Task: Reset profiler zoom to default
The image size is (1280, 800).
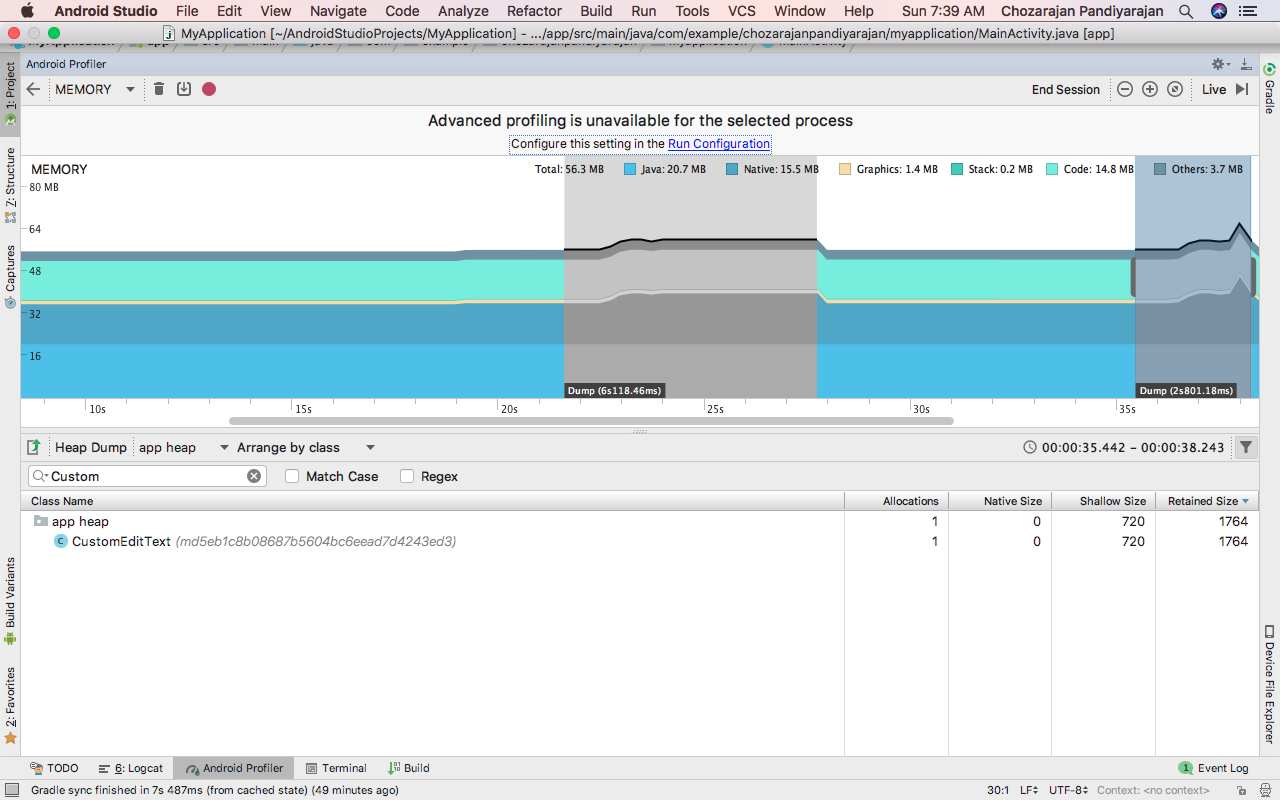Action: pyautogui.click(x=1175, y=89)
